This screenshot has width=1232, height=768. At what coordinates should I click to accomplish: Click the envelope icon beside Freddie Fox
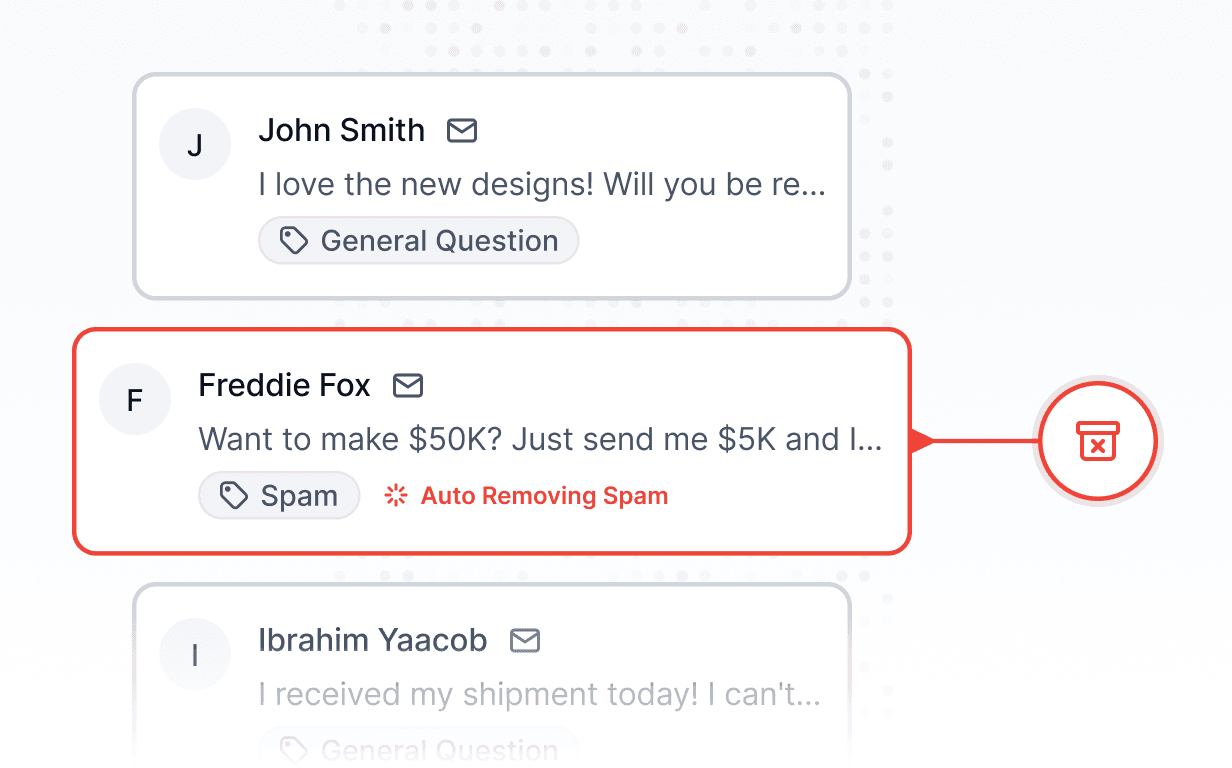point(409,385)
